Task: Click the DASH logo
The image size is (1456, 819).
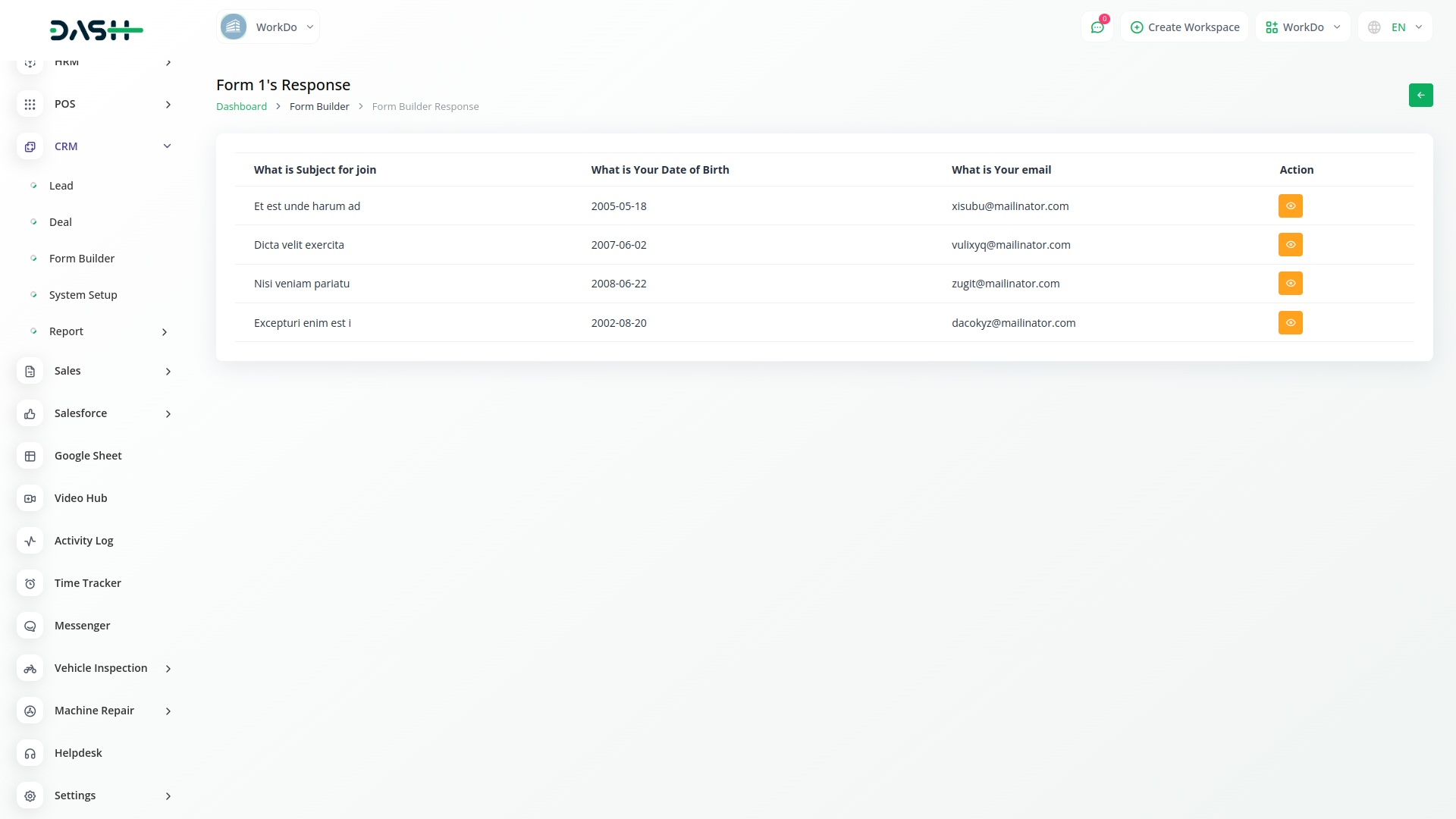Action: tap(96, 30)
